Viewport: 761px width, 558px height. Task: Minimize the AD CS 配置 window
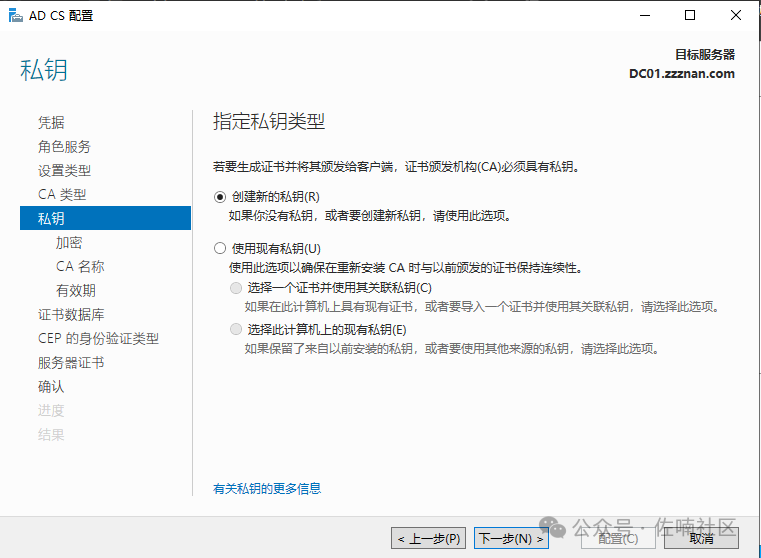645,16
